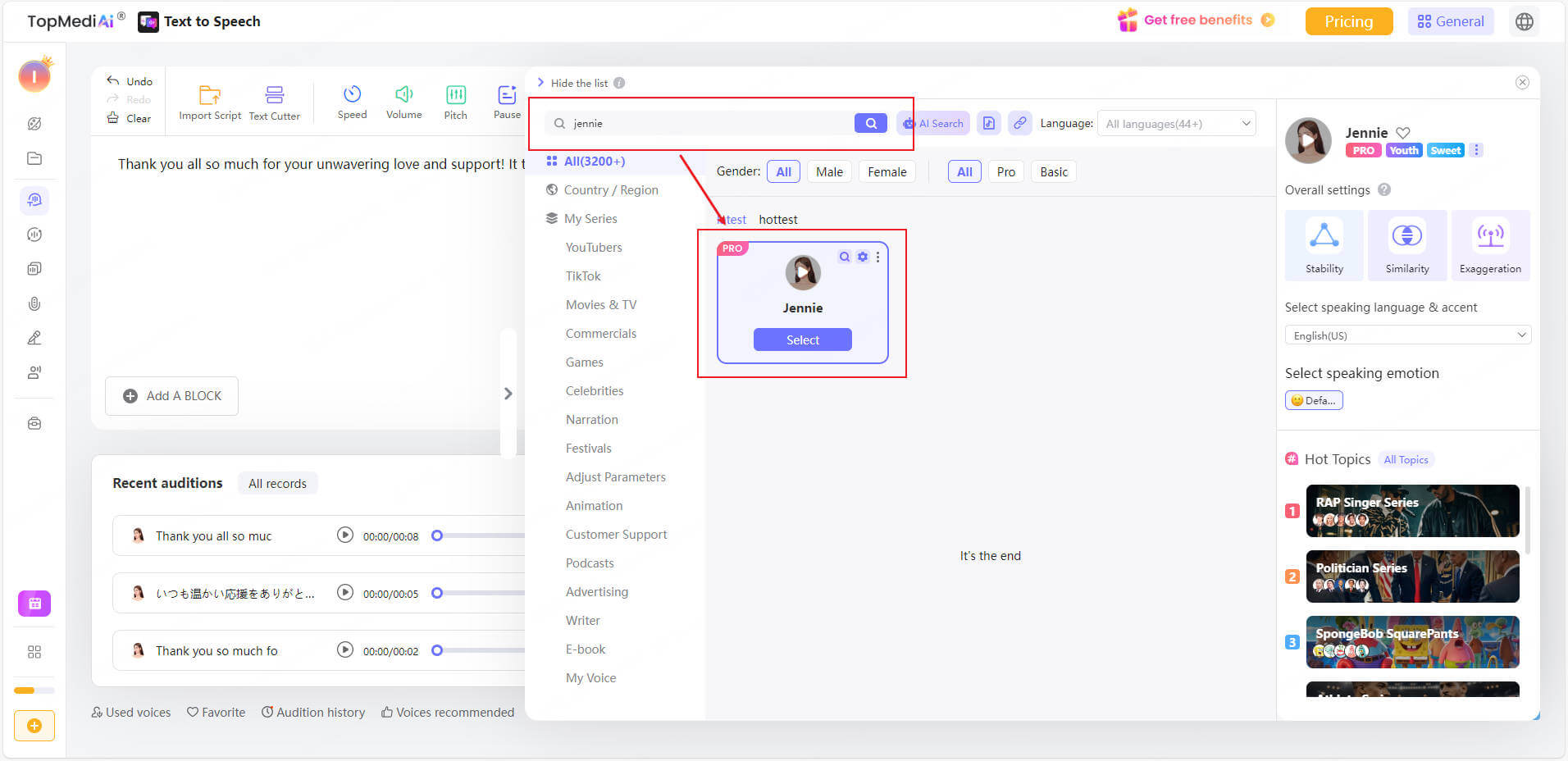1568x761 pixels.
Task: Click the overall settings help icon
Action: 1383,189
